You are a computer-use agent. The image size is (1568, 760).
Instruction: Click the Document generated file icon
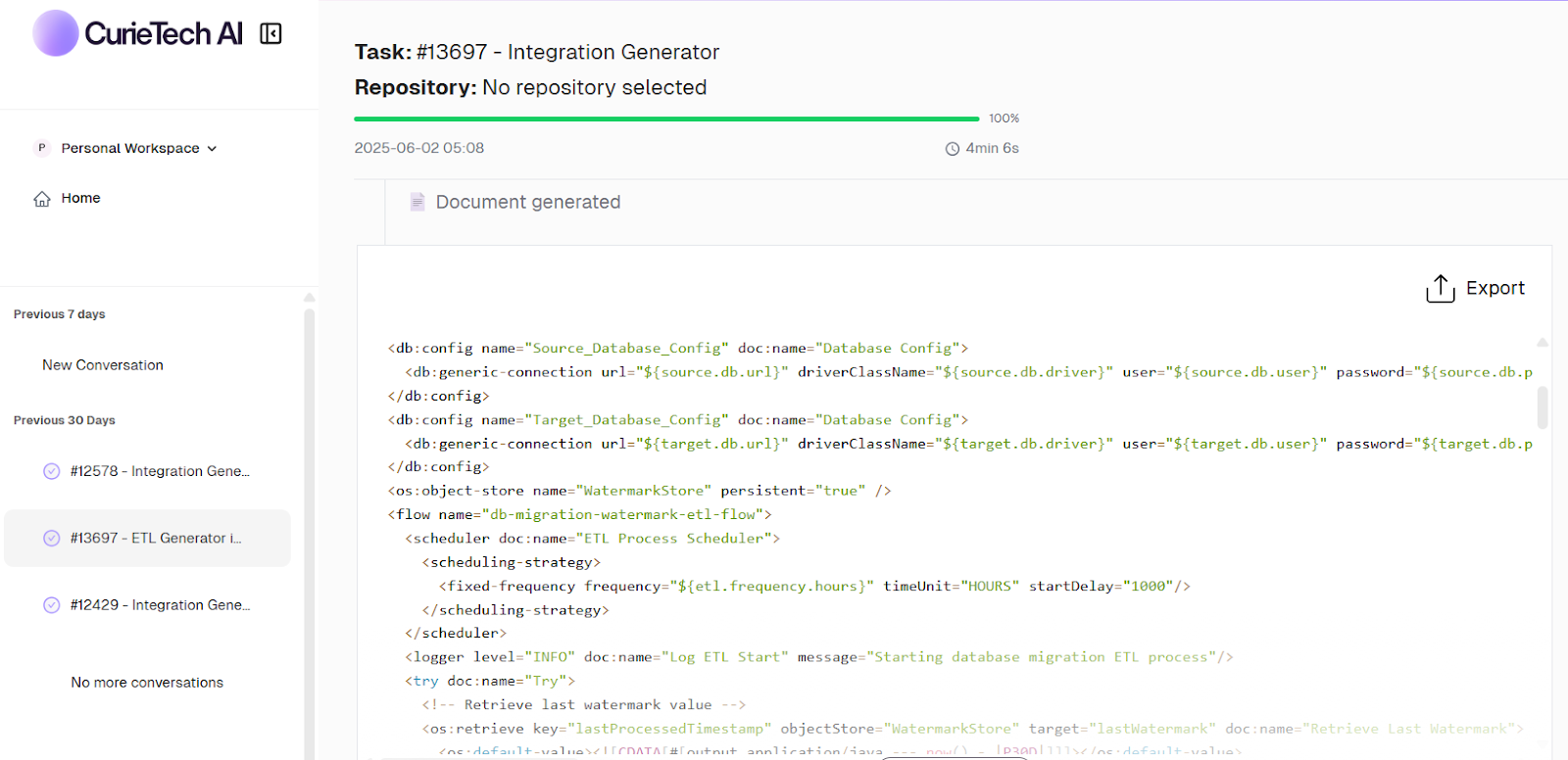coord(417,202)
